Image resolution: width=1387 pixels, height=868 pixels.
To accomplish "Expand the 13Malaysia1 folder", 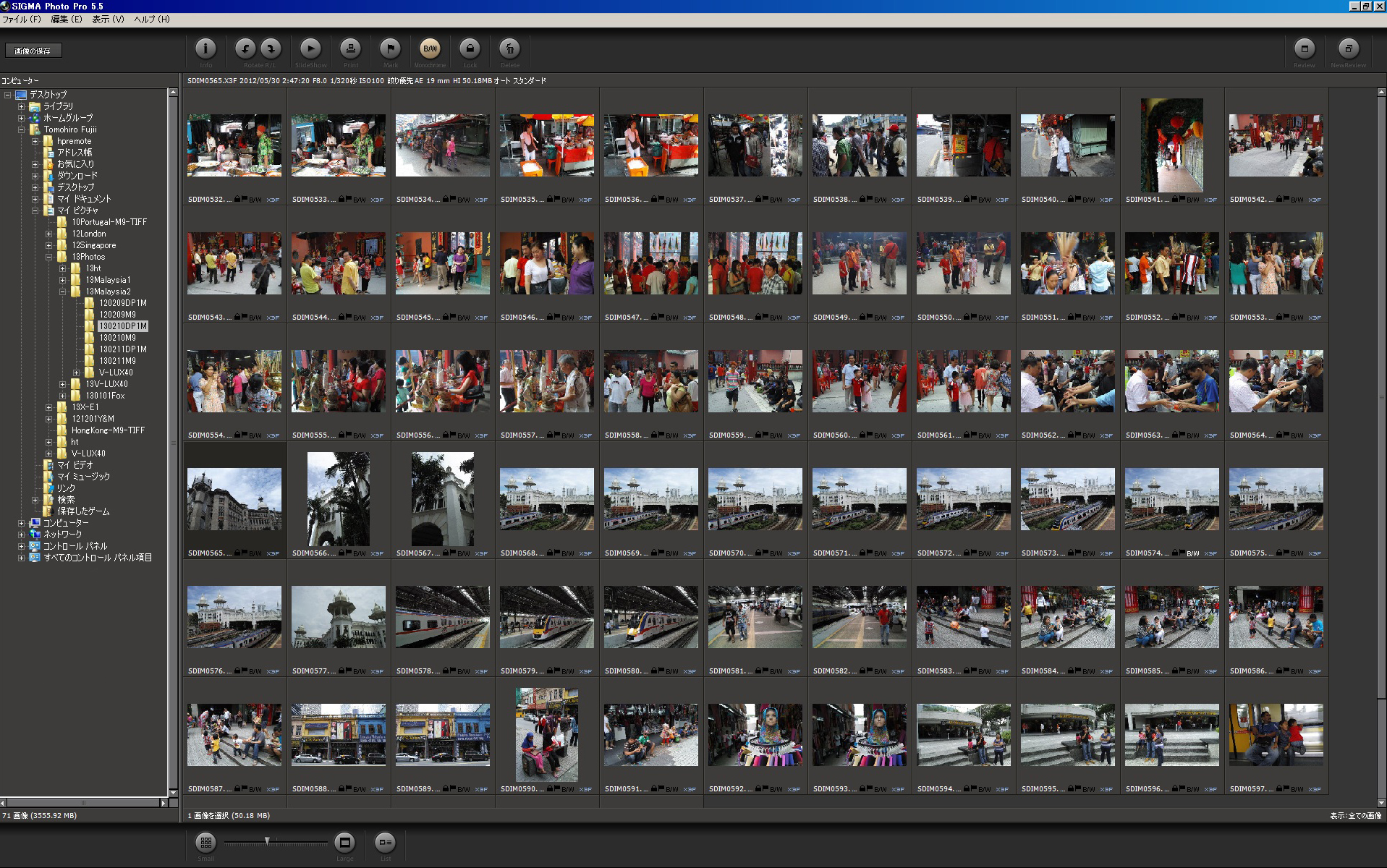I will click(62, 280).
